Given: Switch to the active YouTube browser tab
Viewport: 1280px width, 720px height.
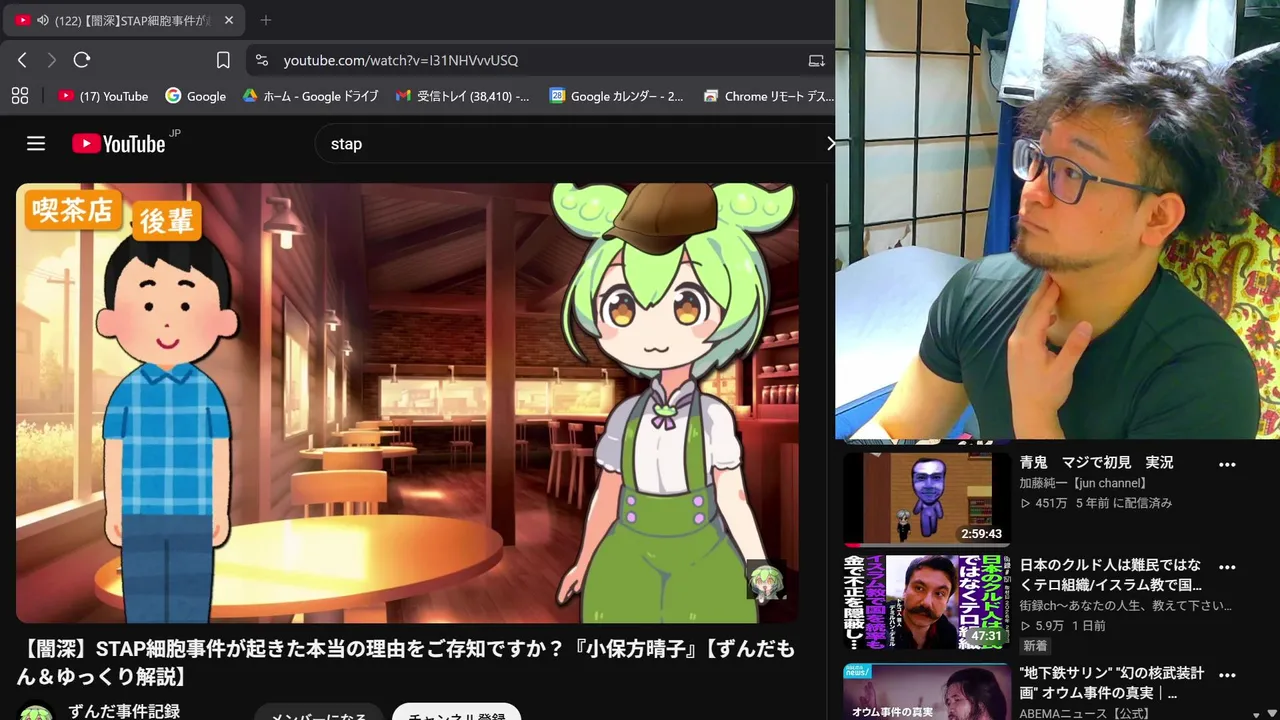Looking at the screenshot, I should click(x=125, y=20).
